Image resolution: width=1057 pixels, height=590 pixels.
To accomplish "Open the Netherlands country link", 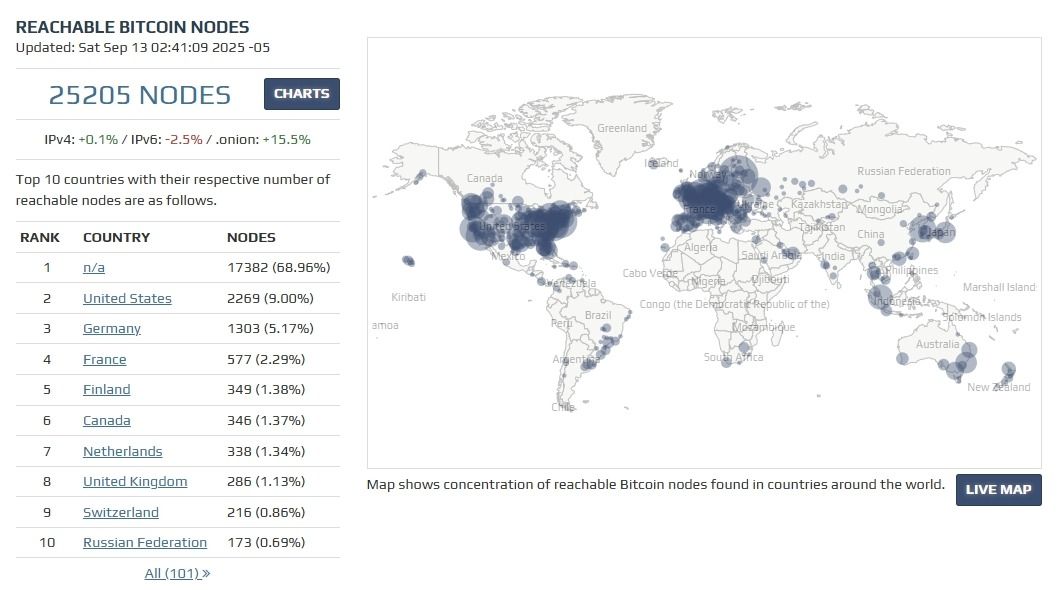I will click(x=122, y=451).
